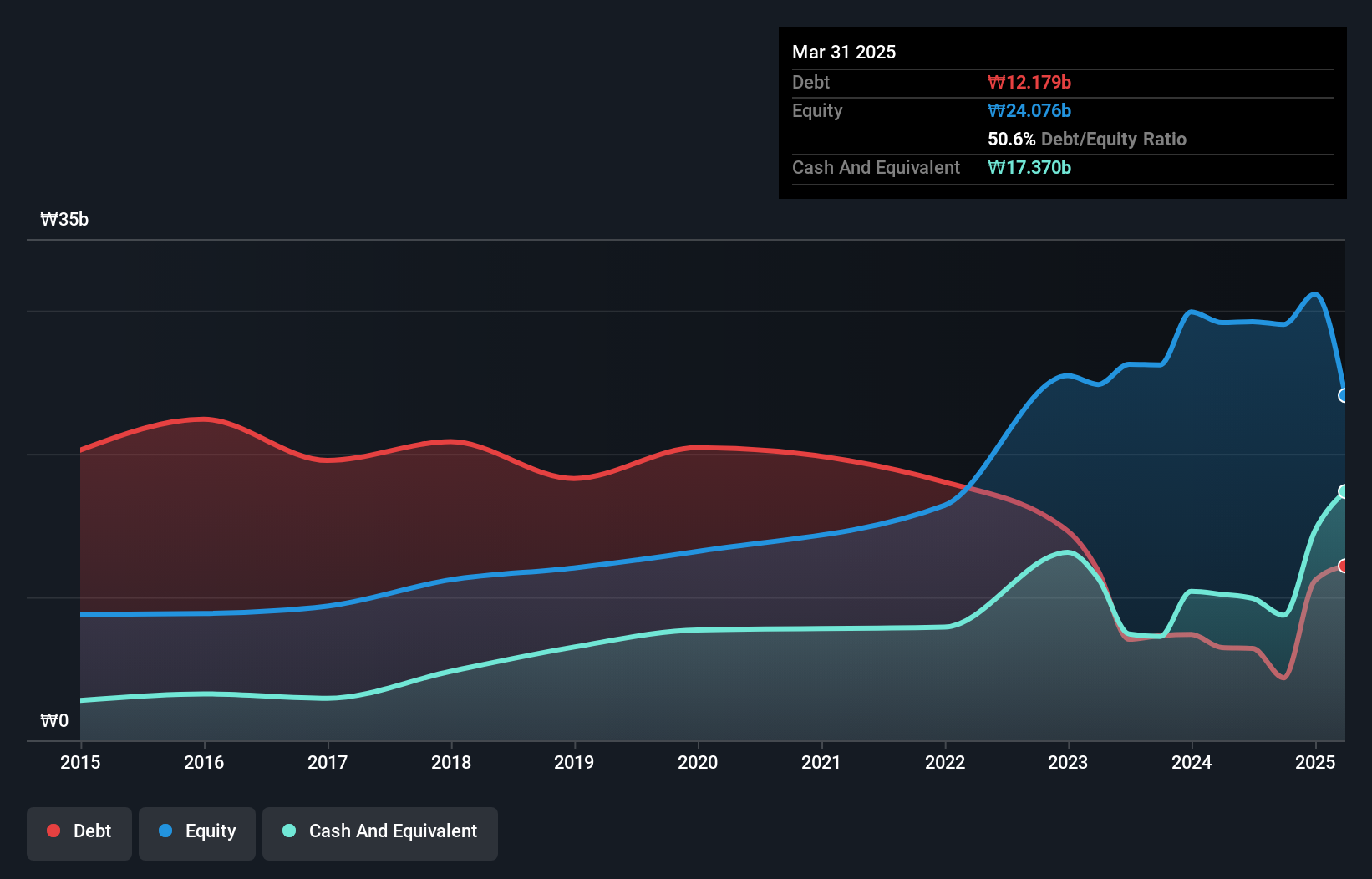Select the blue Equity endpoint marker on chart
The image size is (1372, 879).
click(x=1344, y=396)
